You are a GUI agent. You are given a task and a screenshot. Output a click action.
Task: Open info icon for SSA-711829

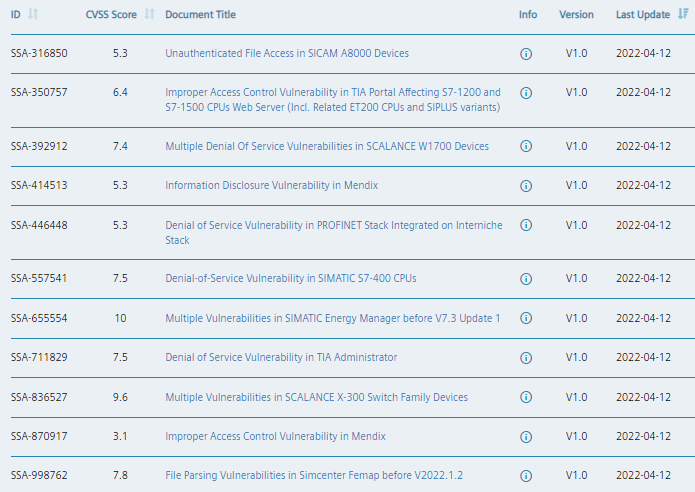[526, 358]
